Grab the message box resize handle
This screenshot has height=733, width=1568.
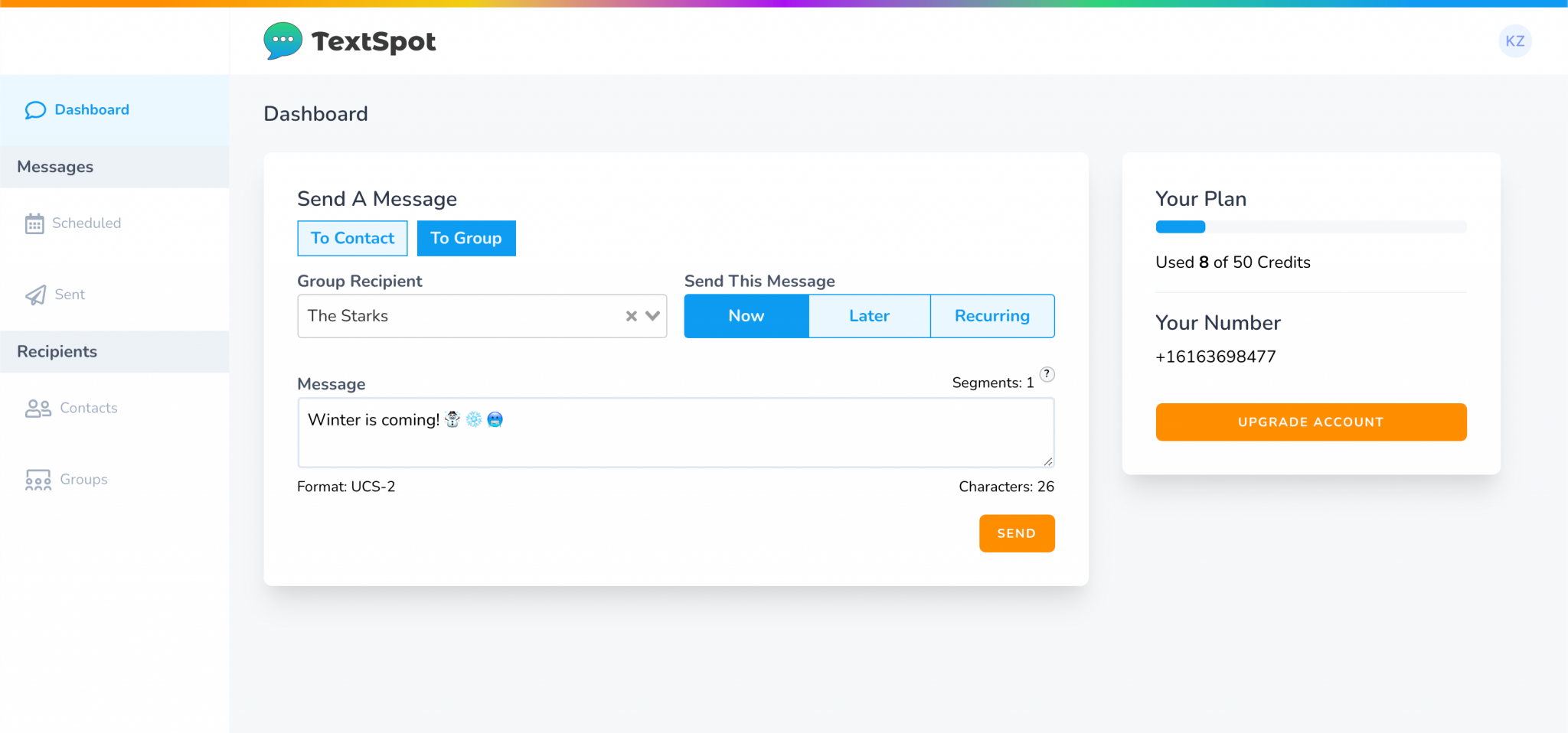click(x=1047, y=461)
